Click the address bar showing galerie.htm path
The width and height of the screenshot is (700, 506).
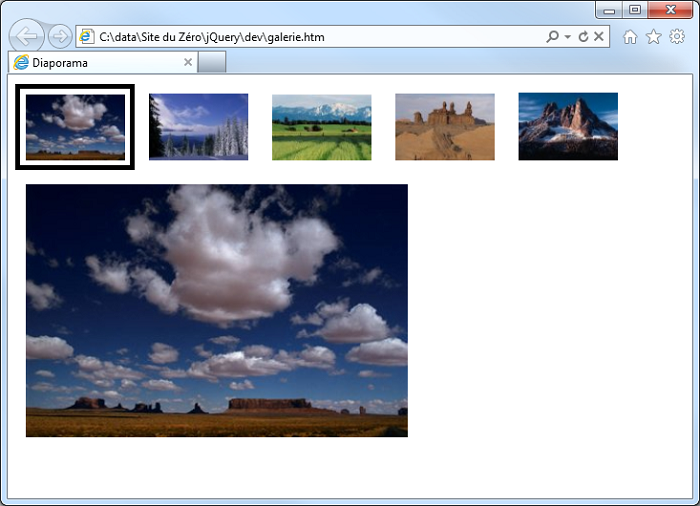[342, 37]
